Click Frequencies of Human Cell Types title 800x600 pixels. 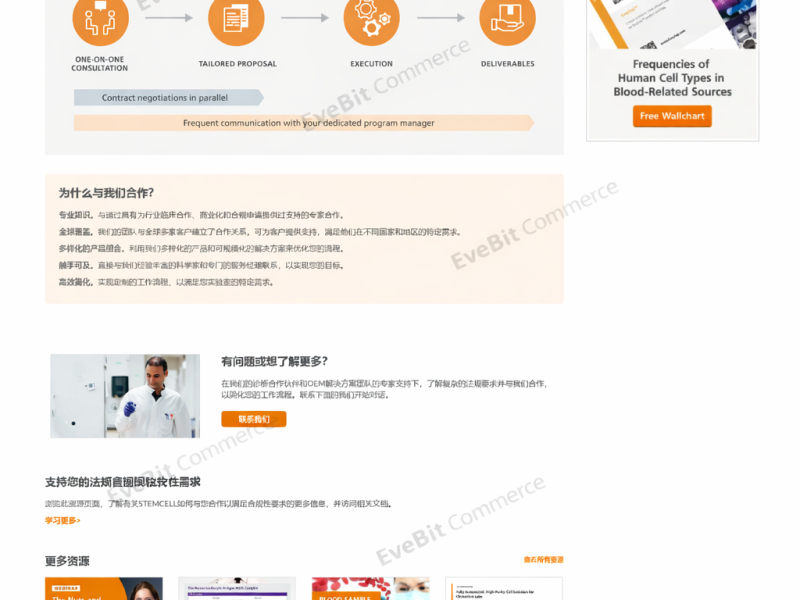click(x=672, y=78)
